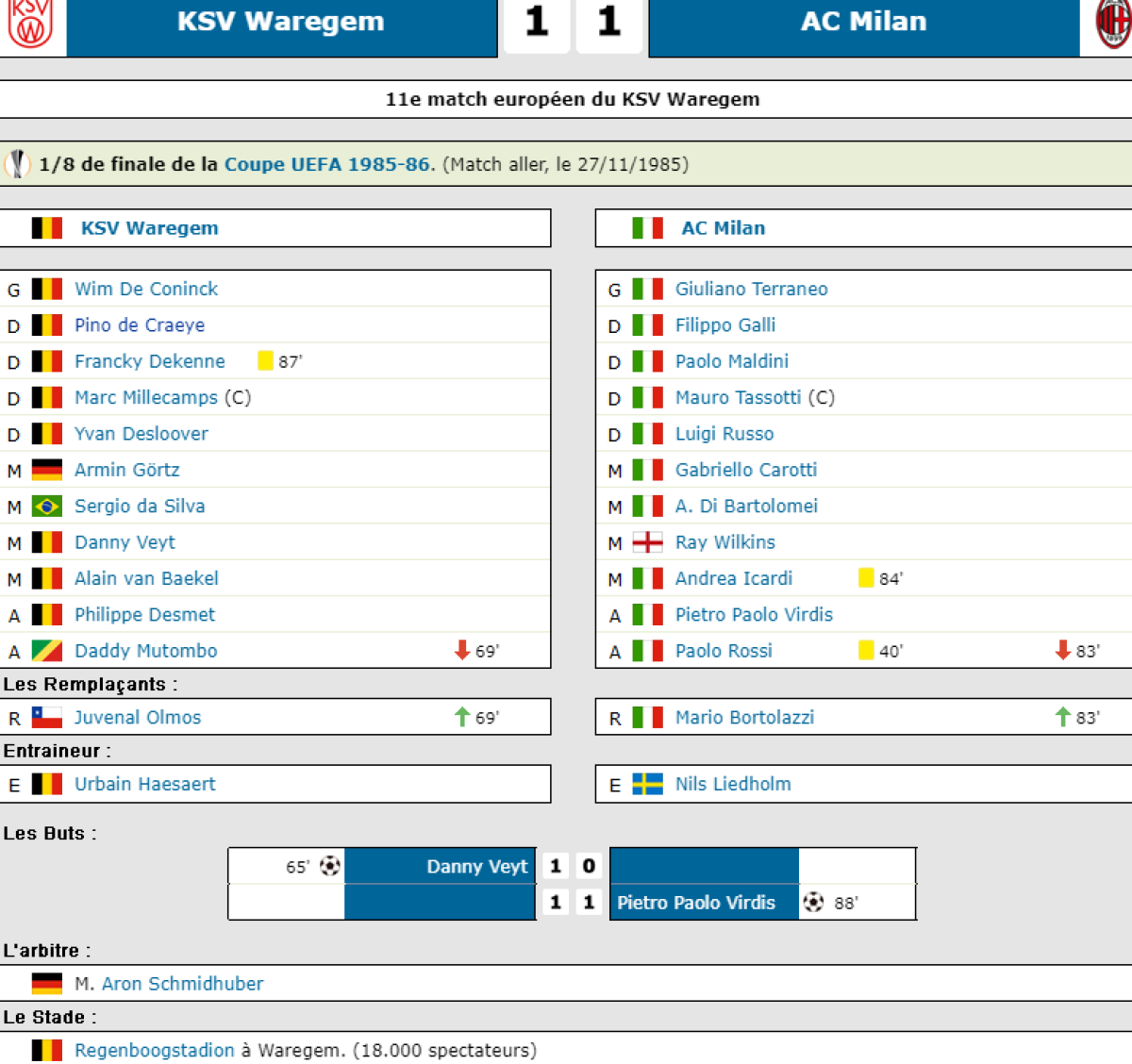Viewport: 1132px width, 1064px height.
Task: Click Mario Bortolazzi's green substitution arrow
Action: (1063, 717)
